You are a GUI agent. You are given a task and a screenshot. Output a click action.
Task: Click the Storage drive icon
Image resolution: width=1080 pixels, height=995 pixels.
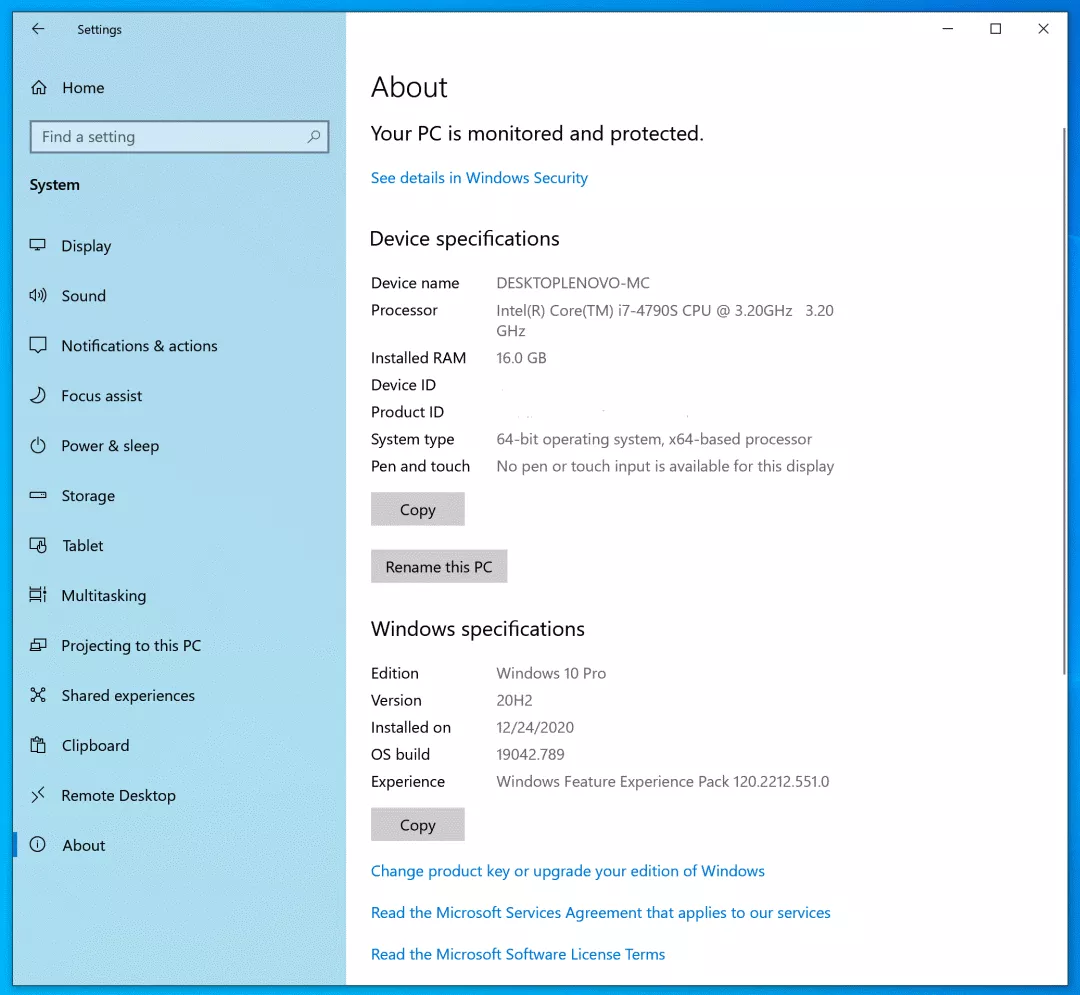coord(38,495)
